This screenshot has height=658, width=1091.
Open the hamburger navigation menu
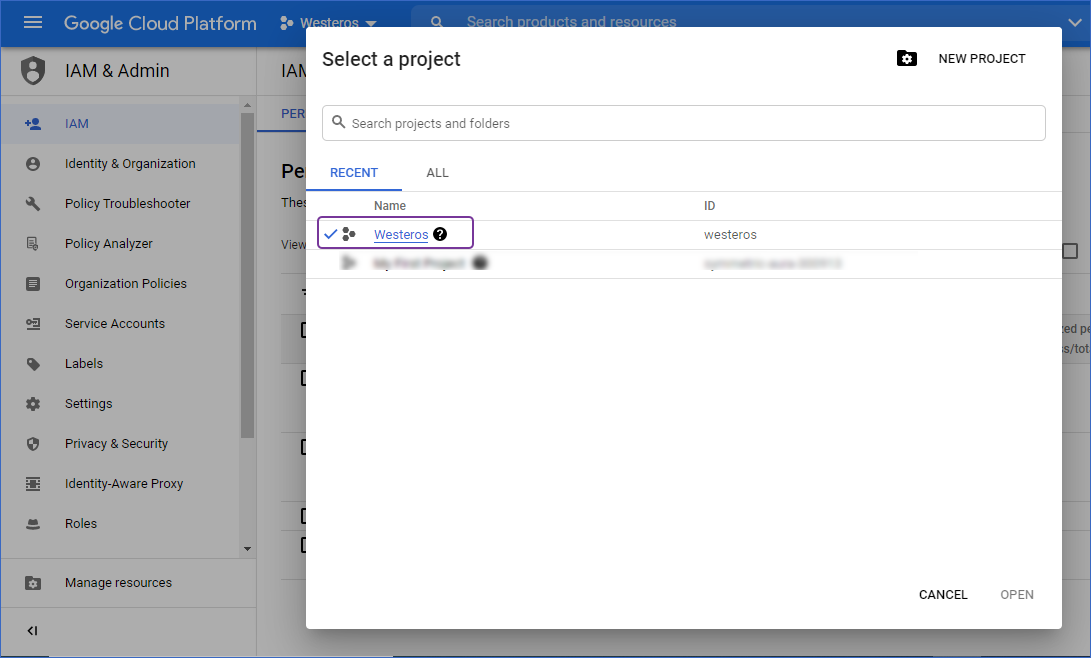click(33, 22)
